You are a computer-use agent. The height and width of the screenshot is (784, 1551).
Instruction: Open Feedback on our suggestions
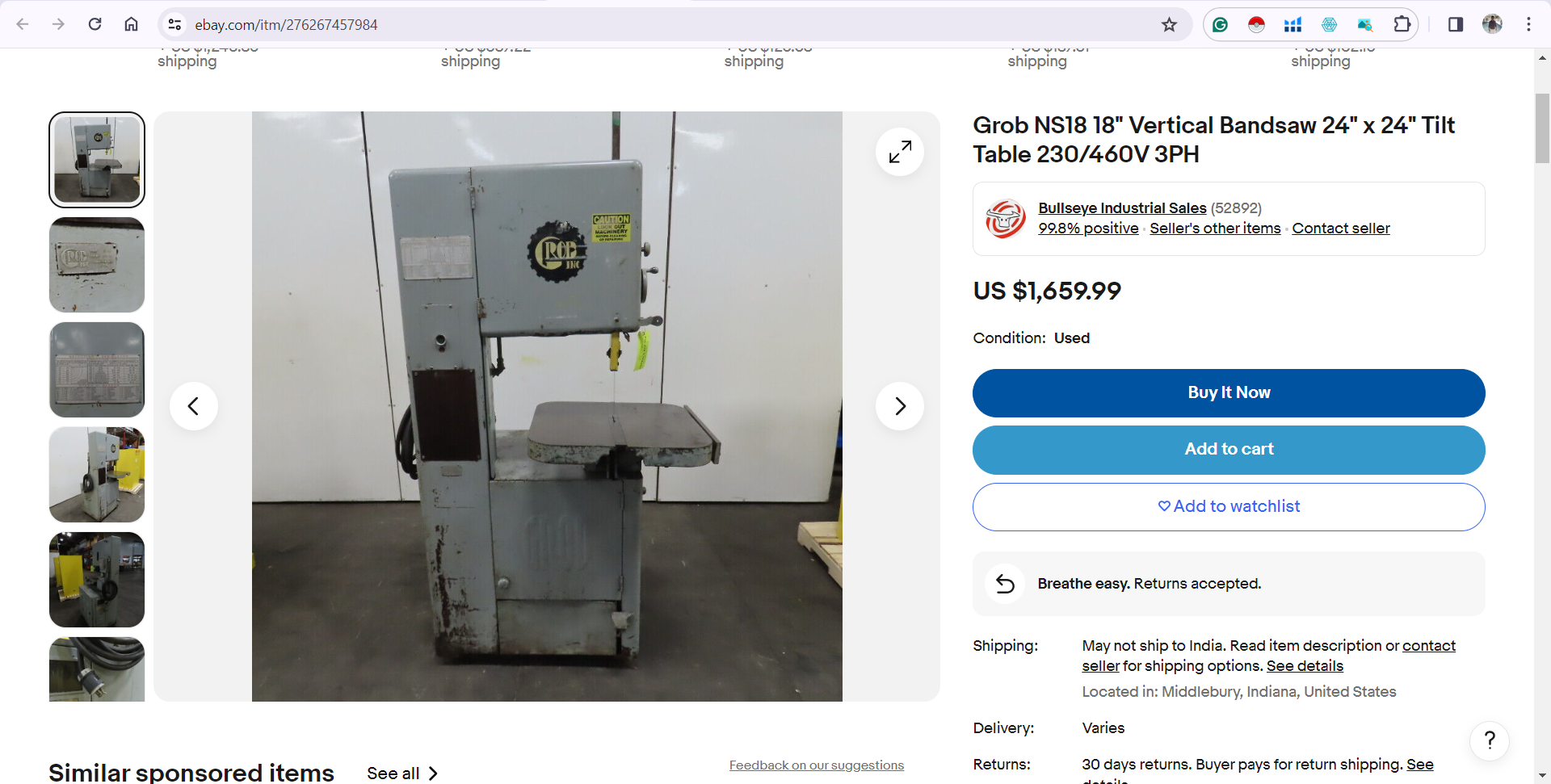(x=817, y=765)
